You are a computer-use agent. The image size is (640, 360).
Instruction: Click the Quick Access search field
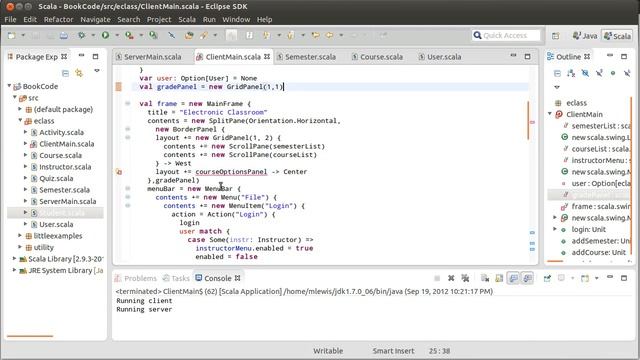506,36
